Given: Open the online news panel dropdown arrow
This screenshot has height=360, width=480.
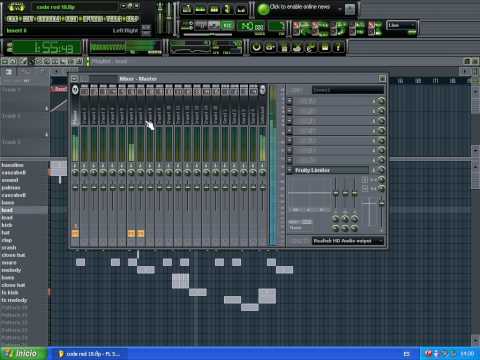Looking at the screenshot, I should click(x=340, y=9).
